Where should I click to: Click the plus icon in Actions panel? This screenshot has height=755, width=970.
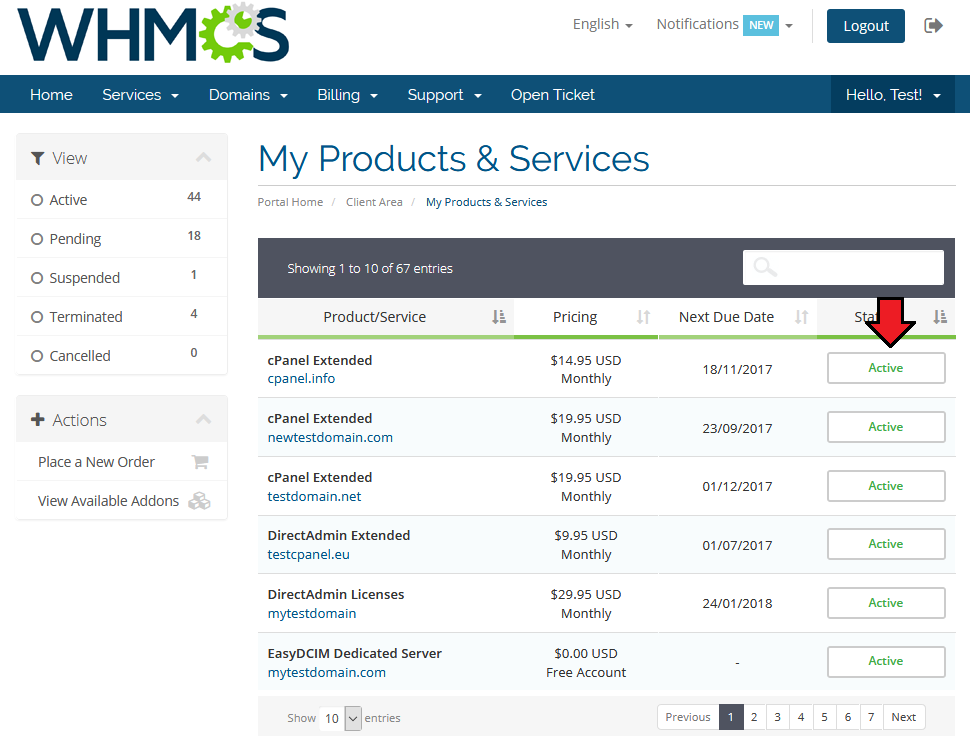coord(38,420)
